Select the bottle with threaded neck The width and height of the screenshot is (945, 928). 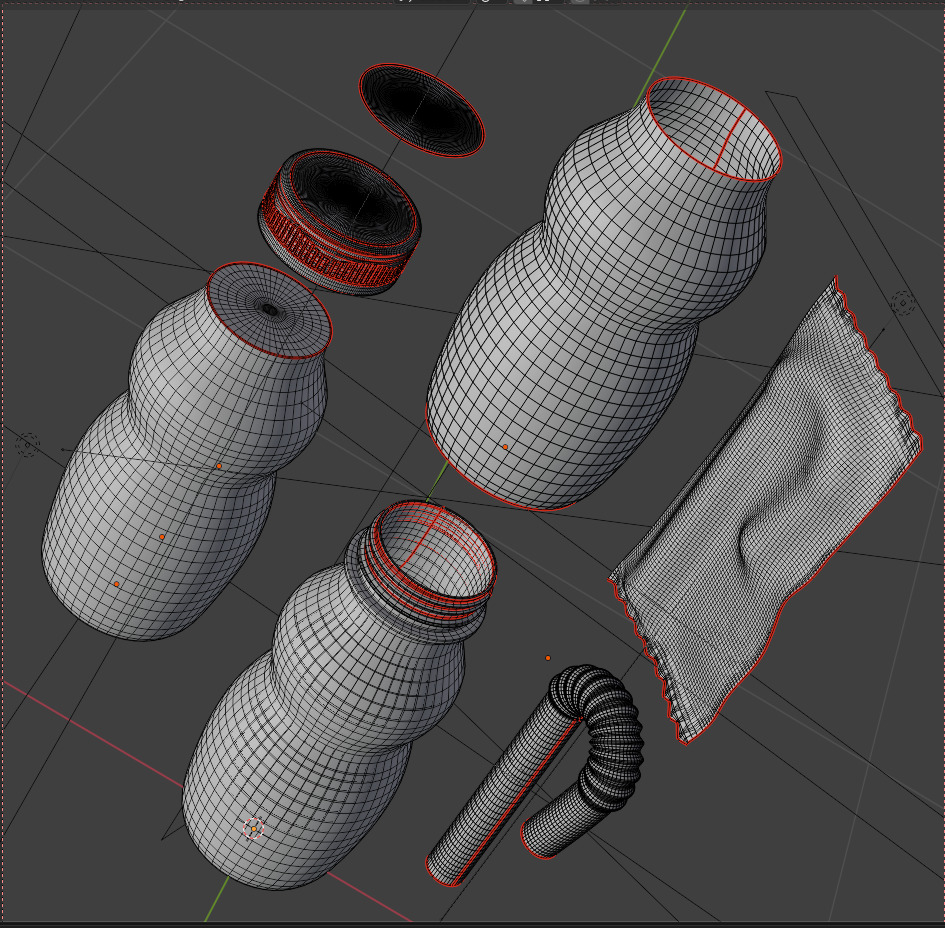339,695
